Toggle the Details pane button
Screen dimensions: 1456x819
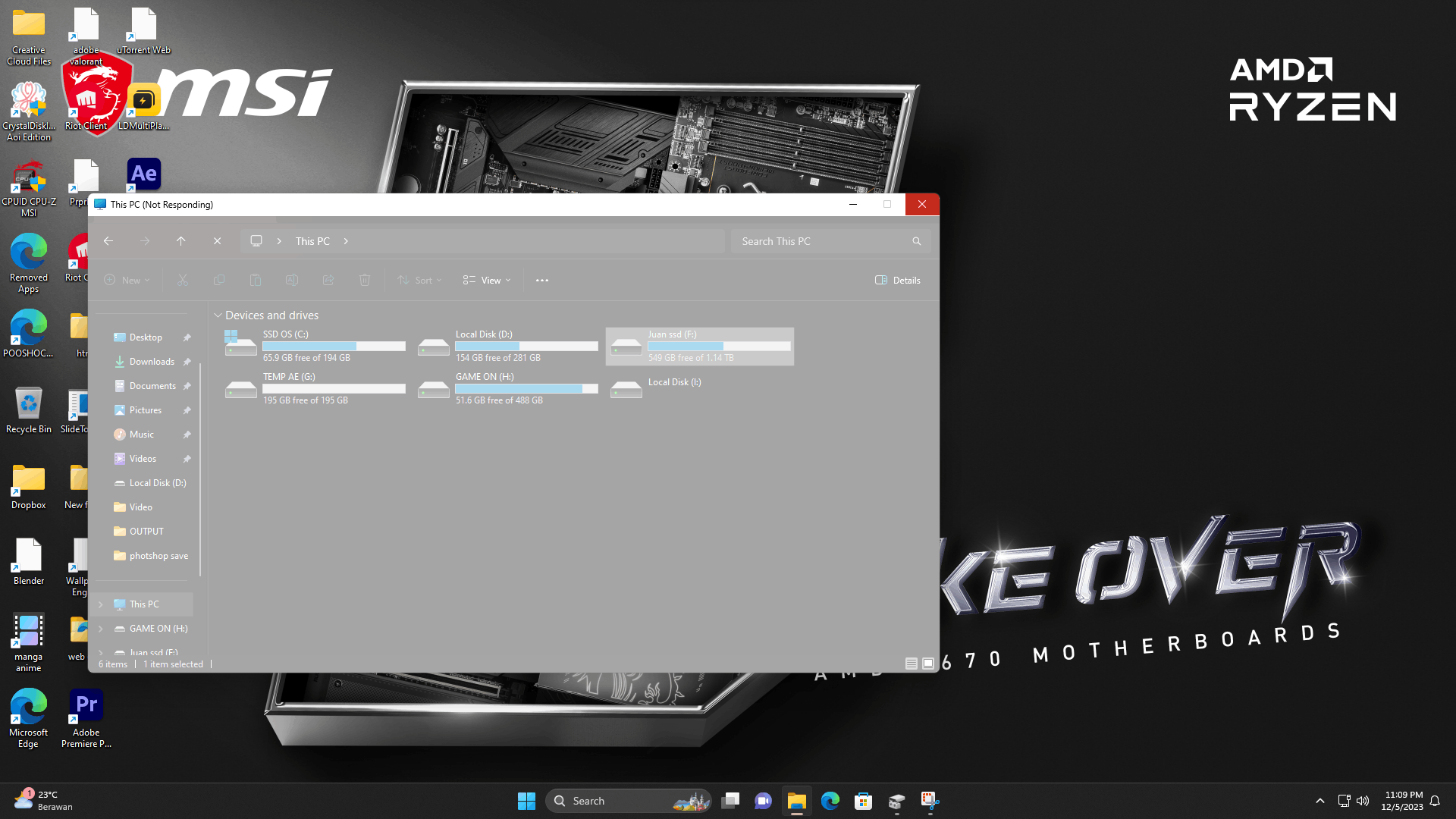click(x=898, y=281)
